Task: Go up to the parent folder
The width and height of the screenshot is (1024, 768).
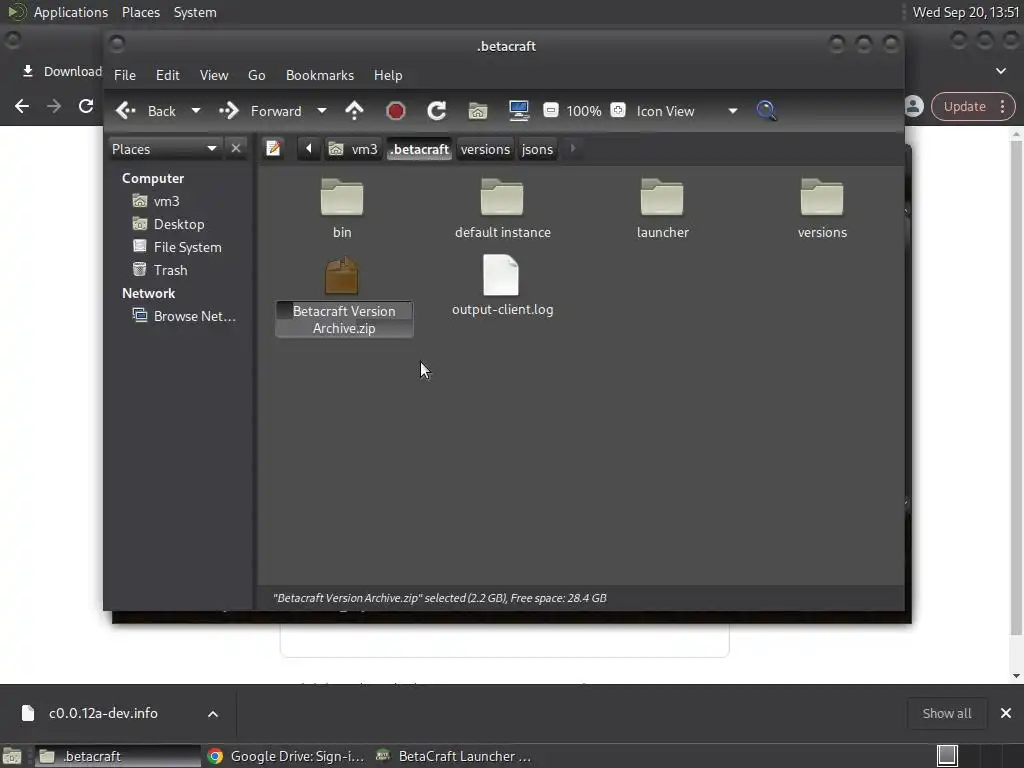Action: coord(354,111)
